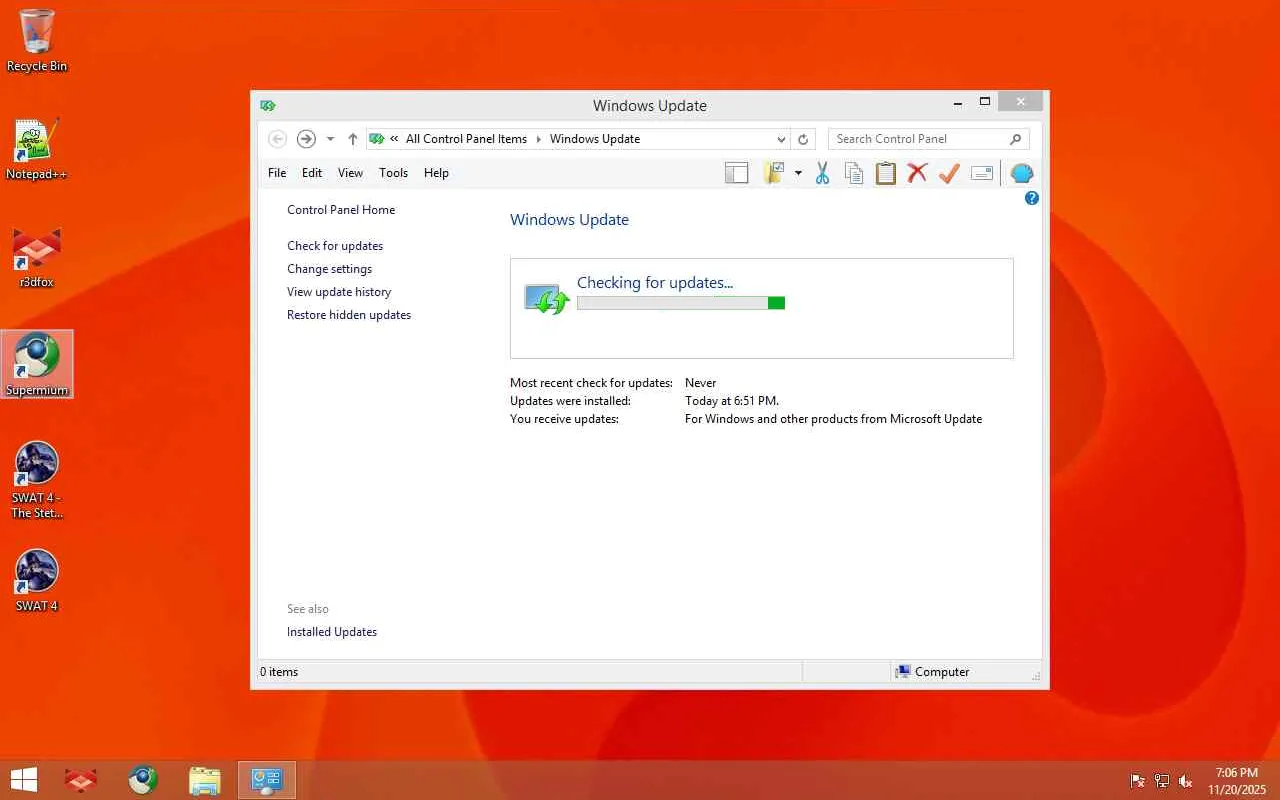
Task: Click the green arrows update status icon
Action: [x=547, y=299]
